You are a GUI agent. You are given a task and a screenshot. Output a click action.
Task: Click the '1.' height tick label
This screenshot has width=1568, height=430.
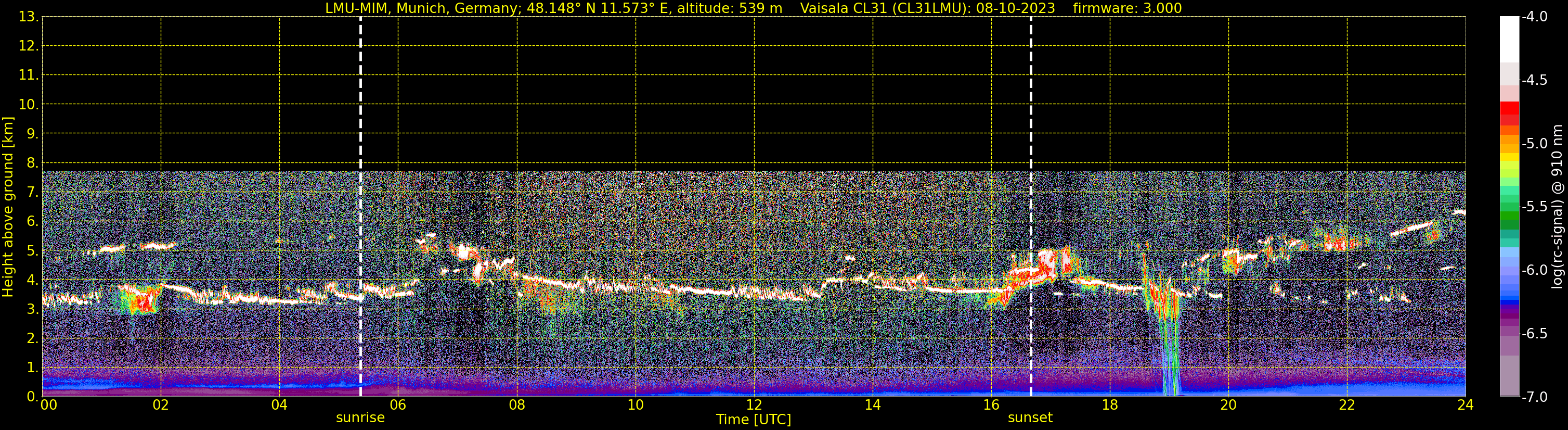[32, 367]
